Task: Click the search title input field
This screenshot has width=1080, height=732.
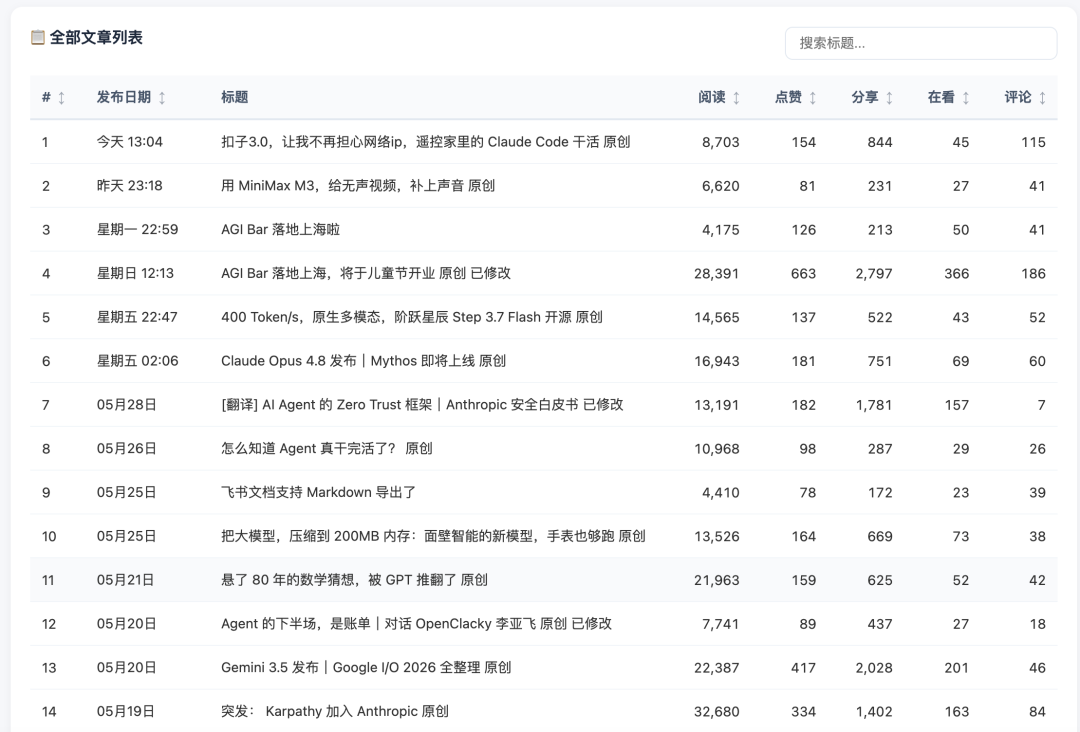Action: [921, 43]
